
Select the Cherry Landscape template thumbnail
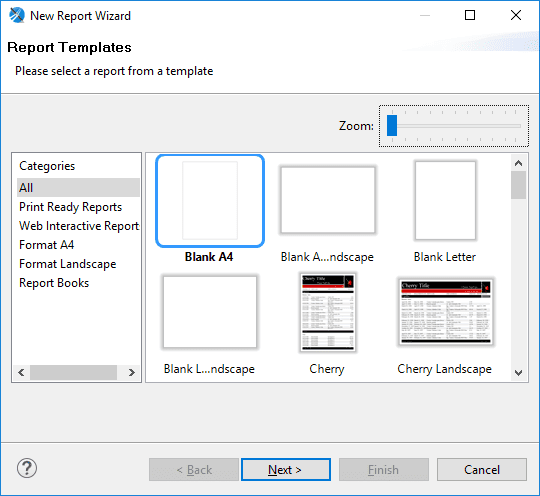pos(446,312)
